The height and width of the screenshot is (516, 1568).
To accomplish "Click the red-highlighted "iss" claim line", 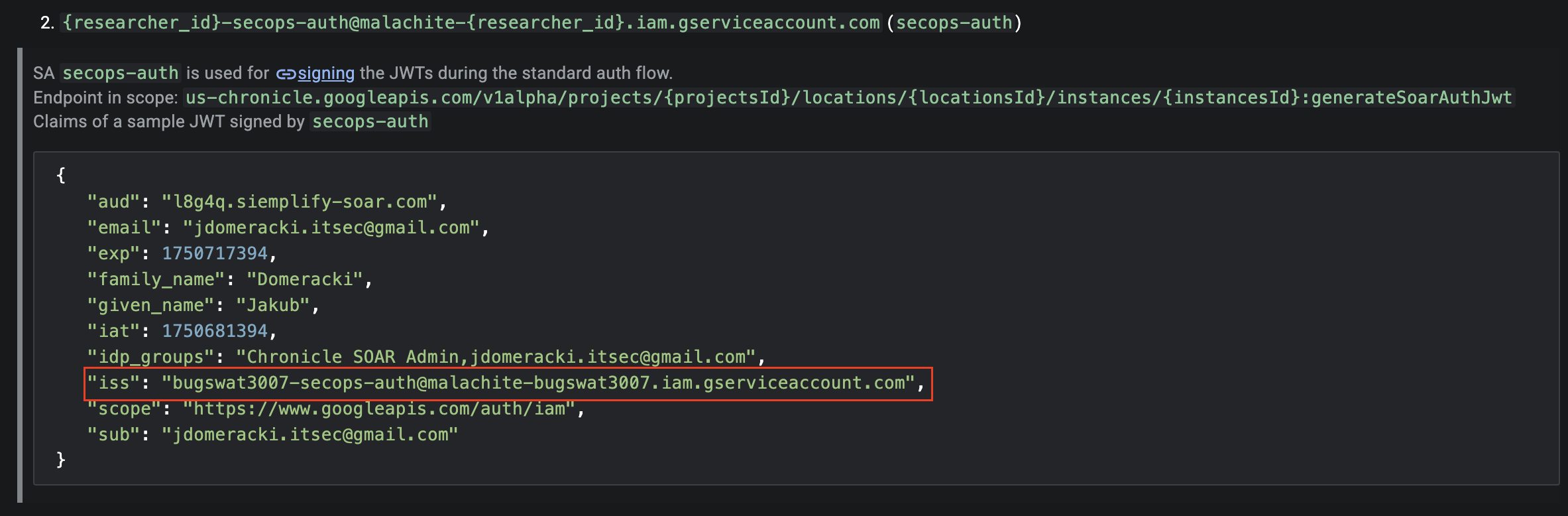I will click(508, 383).
